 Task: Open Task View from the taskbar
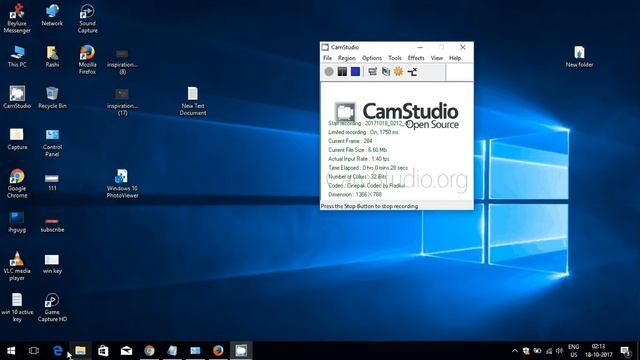click(34, 351)
